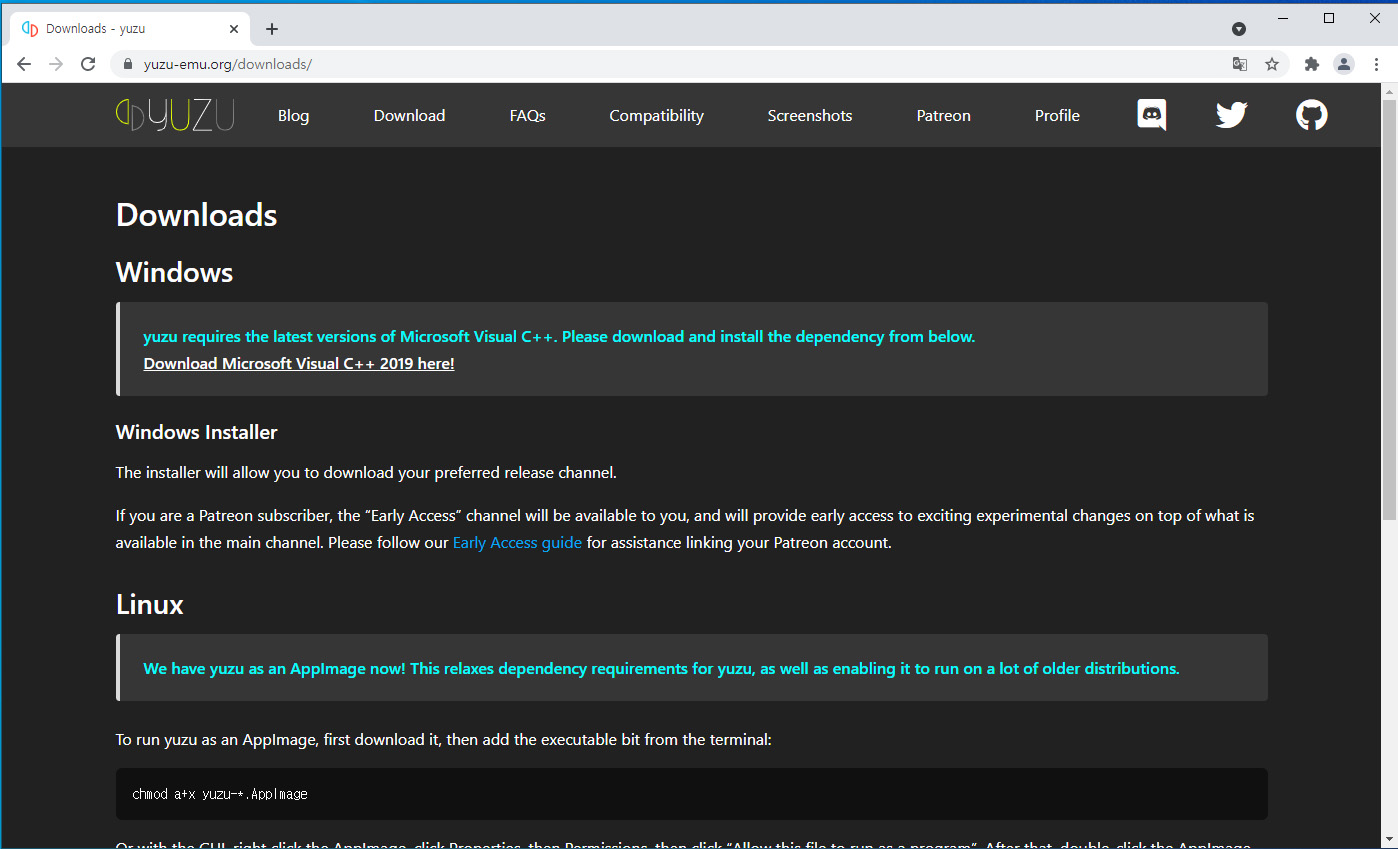Open the Chrome extensions puzzle icon
The height and width of the screenshot is (849, 1398).
tap(1312, 64)
